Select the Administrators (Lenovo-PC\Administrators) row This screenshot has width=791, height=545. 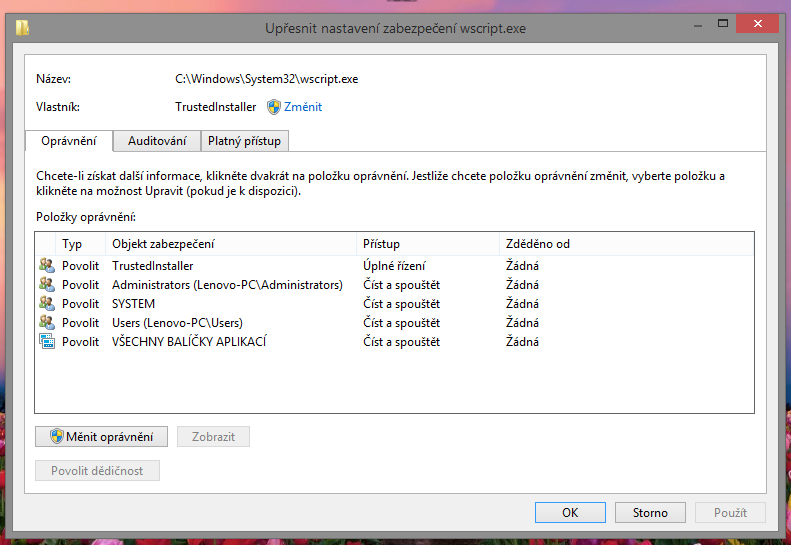(227, 285)
